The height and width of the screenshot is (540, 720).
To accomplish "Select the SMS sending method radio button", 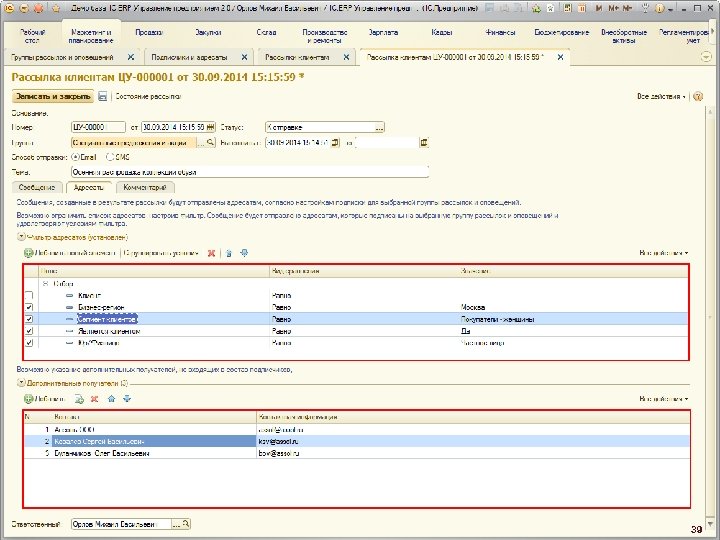I will [111, 157].
